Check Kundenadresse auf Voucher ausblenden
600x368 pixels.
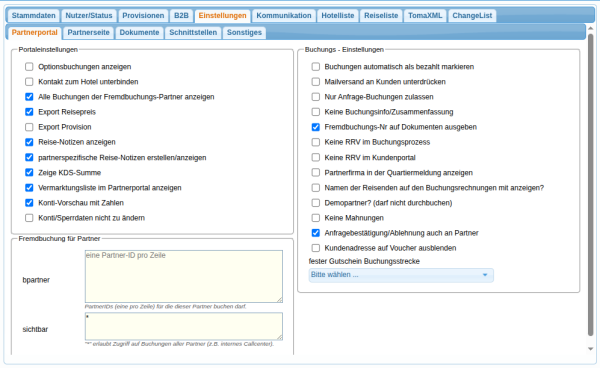[316, 248]
